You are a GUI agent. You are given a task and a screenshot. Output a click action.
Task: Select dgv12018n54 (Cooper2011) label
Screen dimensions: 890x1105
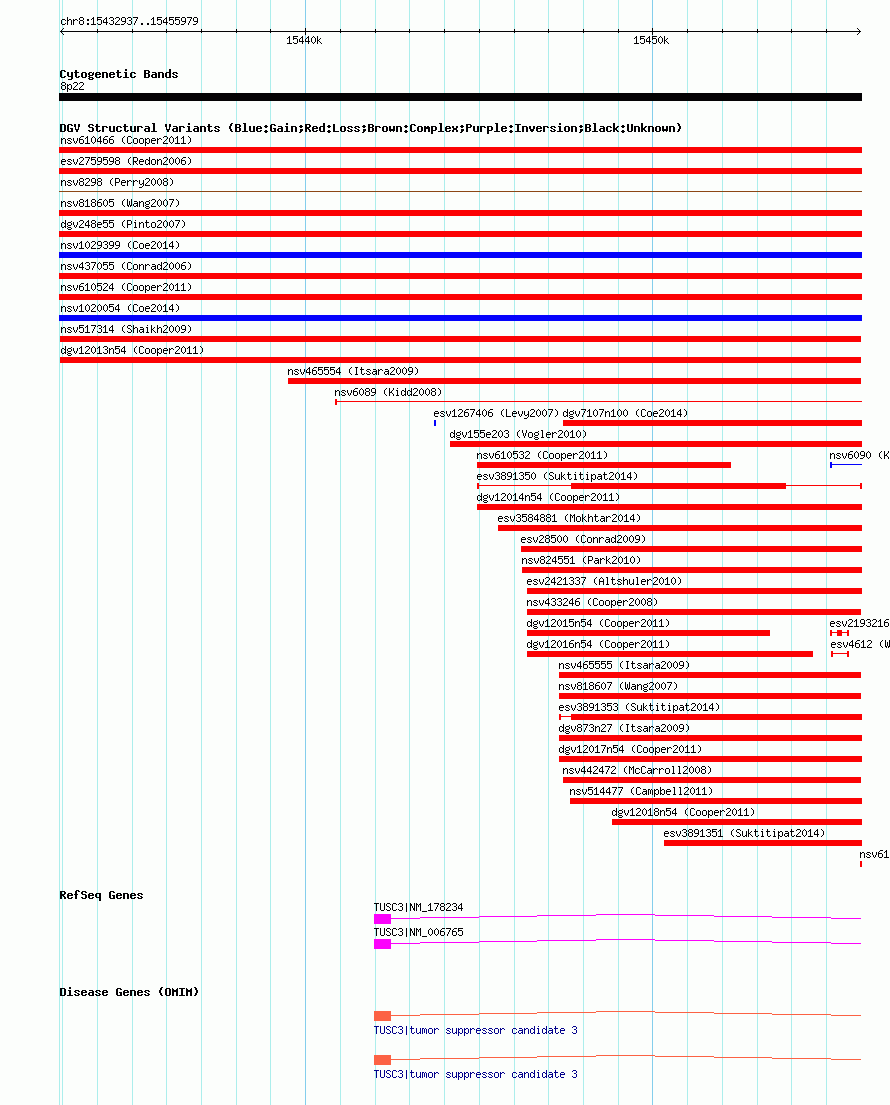coord(683,813)
